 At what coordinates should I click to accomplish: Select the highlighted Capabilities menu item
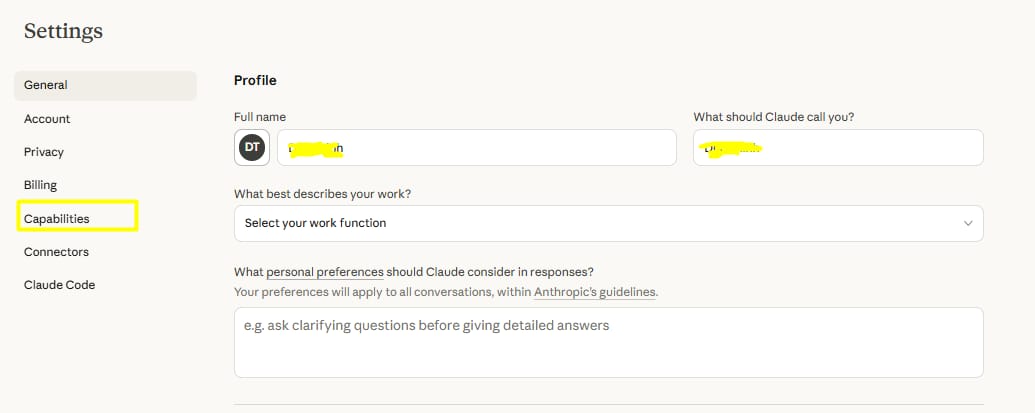[x=77, y=216]
